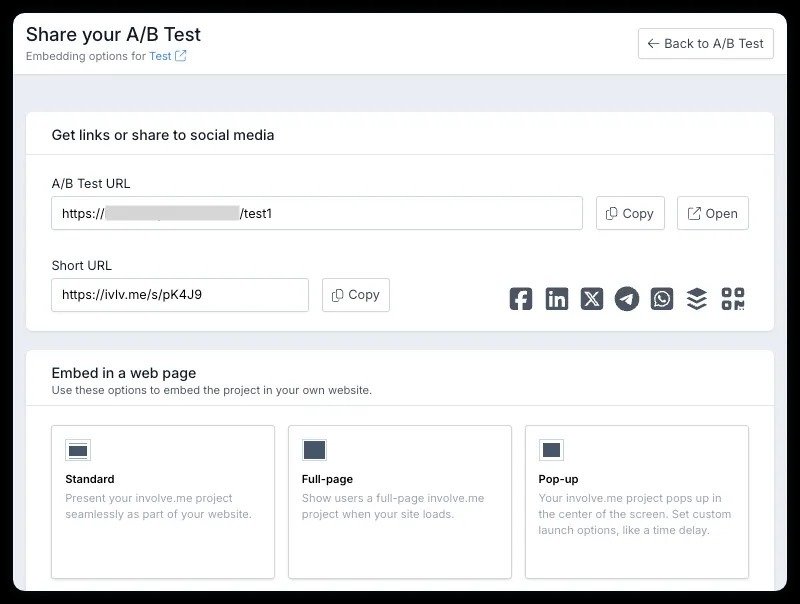Click the 'Share your A/B Test' title
800x604 pixels.
[x=113, y=35]
